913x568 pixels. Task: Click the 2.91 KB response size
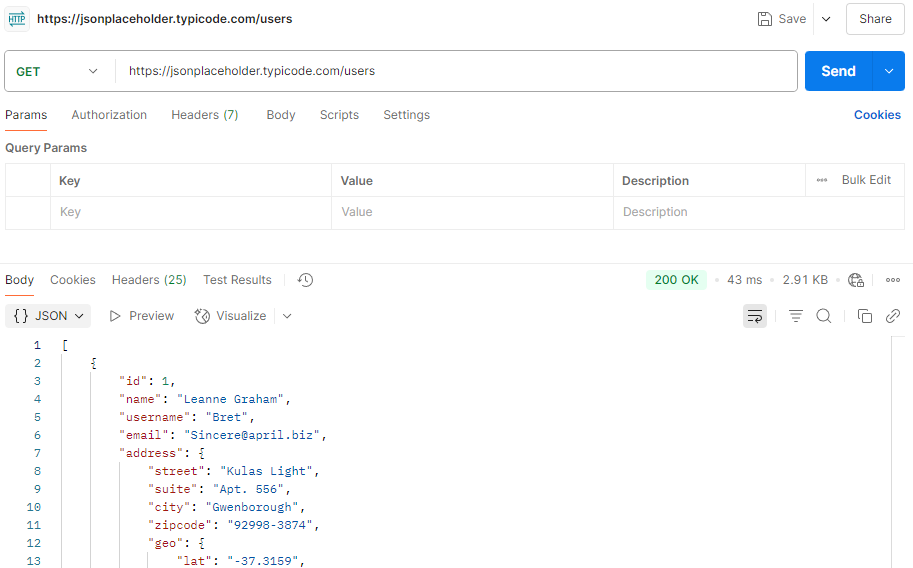tap(805, 280)
